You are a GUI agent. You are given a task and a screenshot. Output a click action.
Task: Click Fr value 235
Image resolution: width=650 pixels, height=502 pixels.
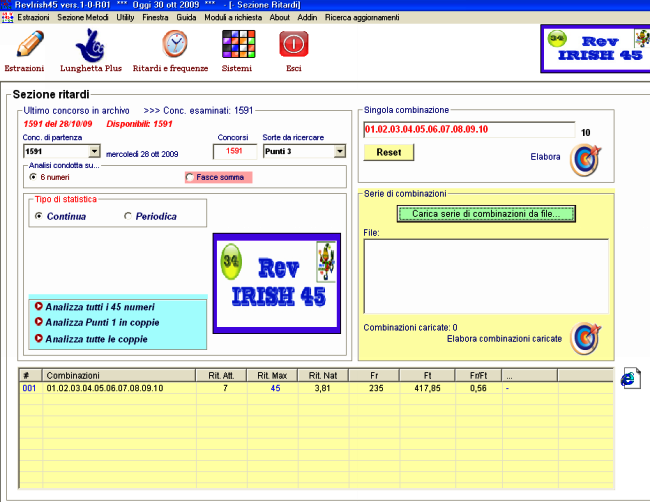[x=376, y=388]
